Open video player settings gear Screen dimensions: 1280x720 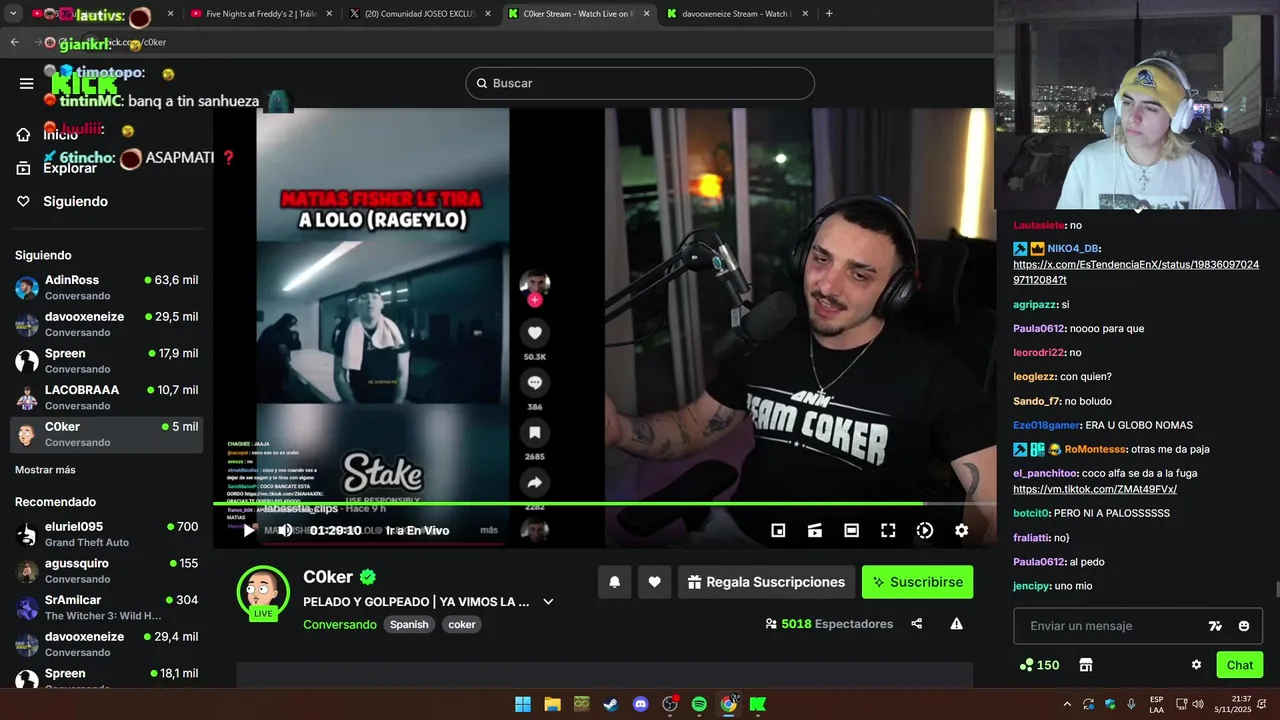(x=961, y=531)
